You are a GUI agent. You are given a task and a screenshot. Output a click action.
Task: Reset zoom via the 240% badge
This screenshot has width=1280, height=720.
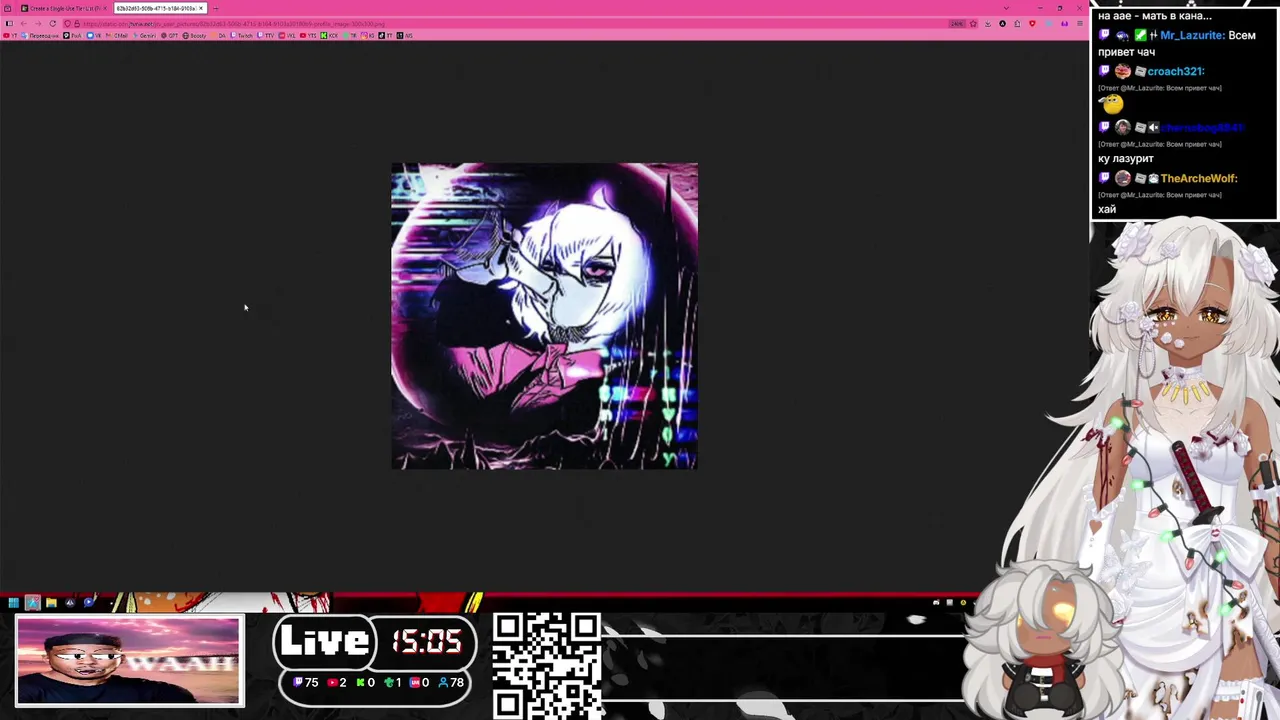(957, 24)
